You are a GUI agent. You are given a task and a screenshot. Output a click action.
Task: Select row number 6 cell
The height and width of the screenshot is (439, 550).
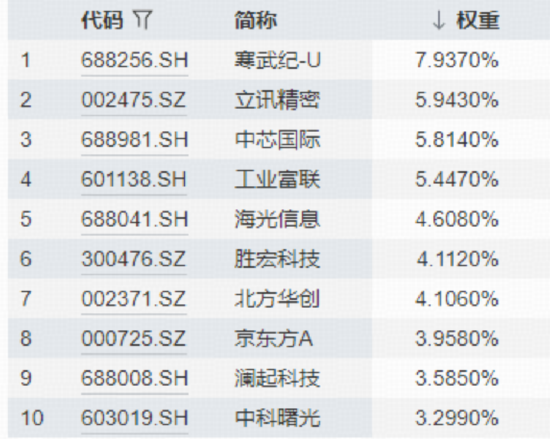[26, 259]
